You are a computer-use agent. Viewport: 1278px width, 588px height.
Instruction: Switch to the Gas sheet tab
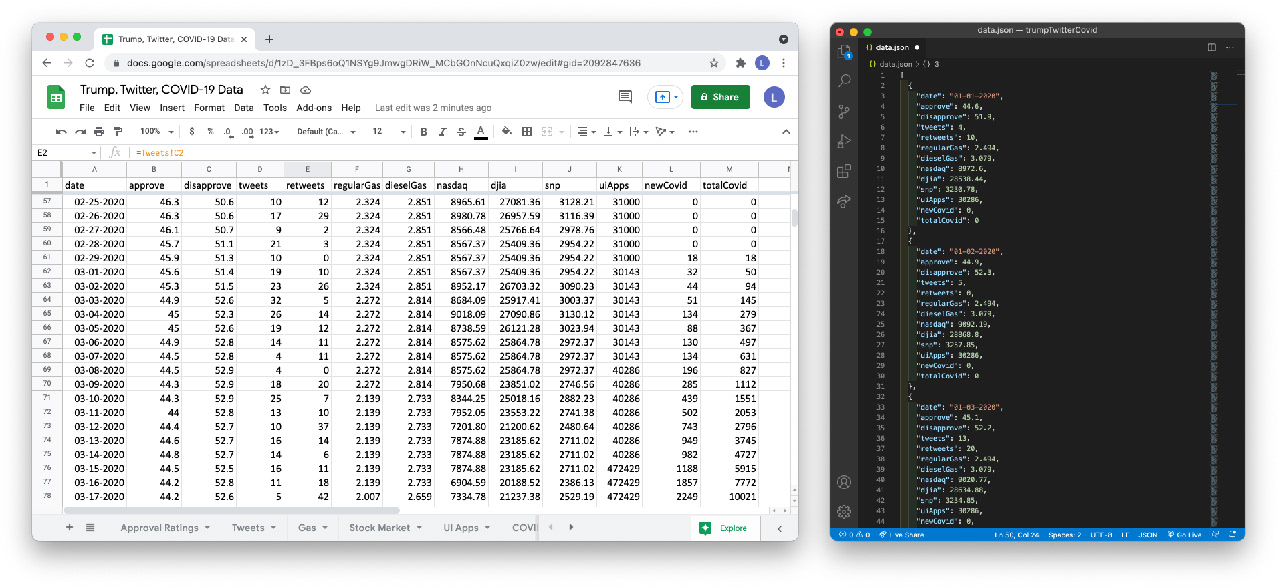tap(311, 527)
